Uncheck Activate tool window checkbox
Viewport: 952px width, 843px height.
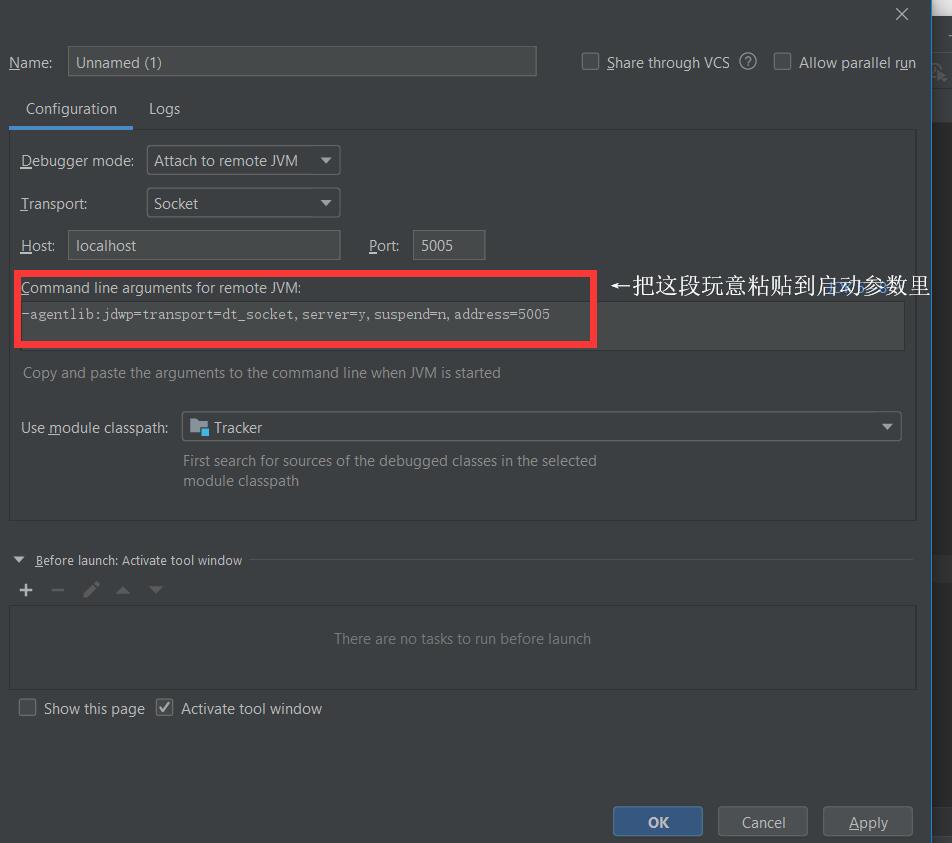[x=165, y=708]
